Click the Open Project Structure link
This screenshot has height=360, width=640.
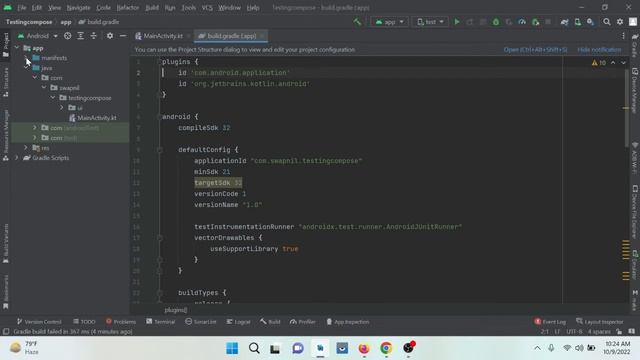[535, 50]
